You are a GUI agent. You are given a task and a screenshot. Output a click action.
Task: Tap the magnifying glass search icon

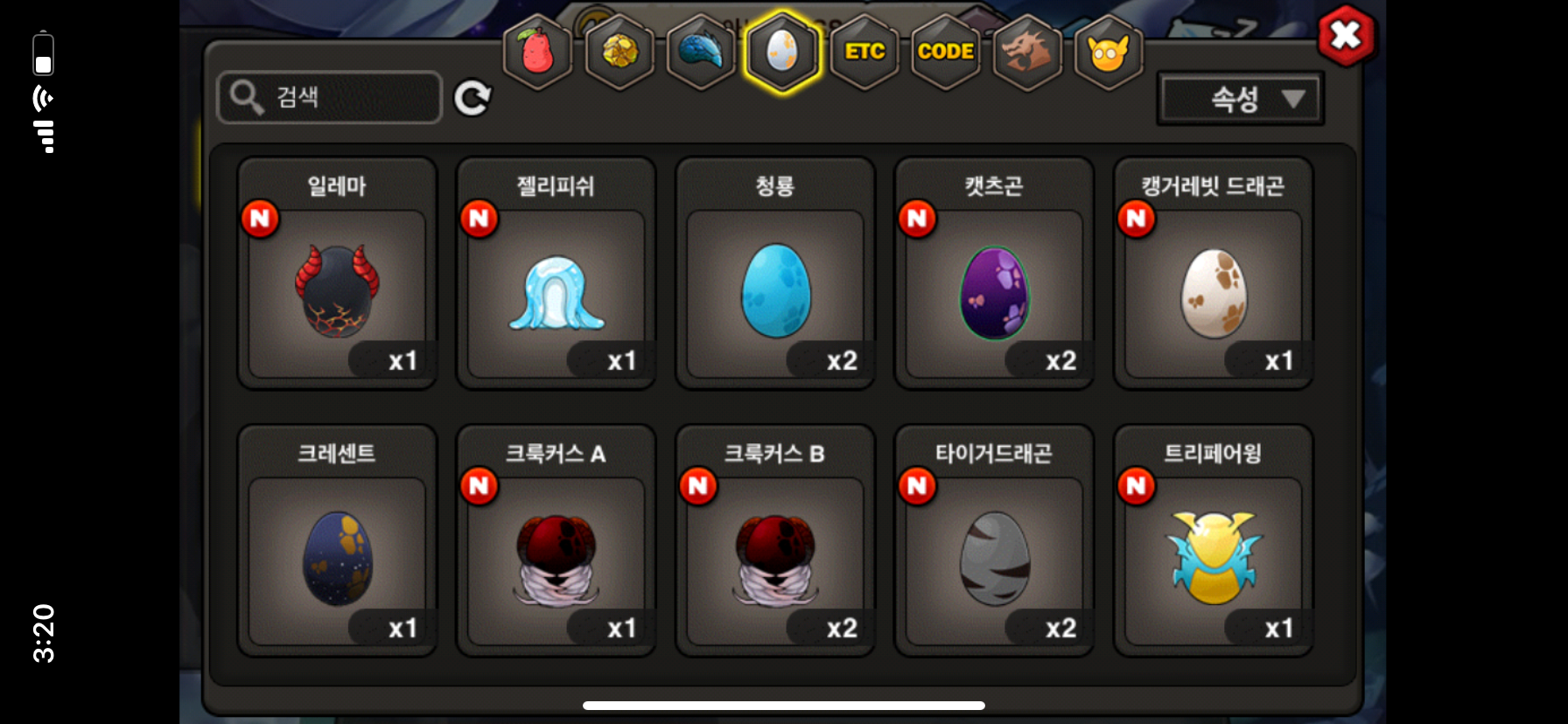point(247,97)
